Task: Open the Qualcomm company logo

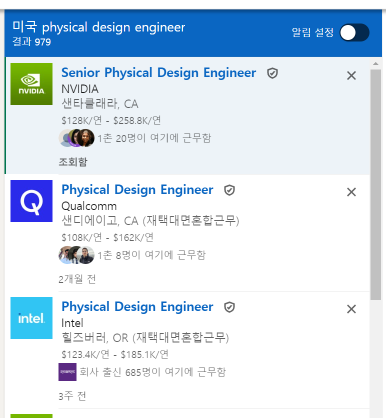Action: pos(31,201)
